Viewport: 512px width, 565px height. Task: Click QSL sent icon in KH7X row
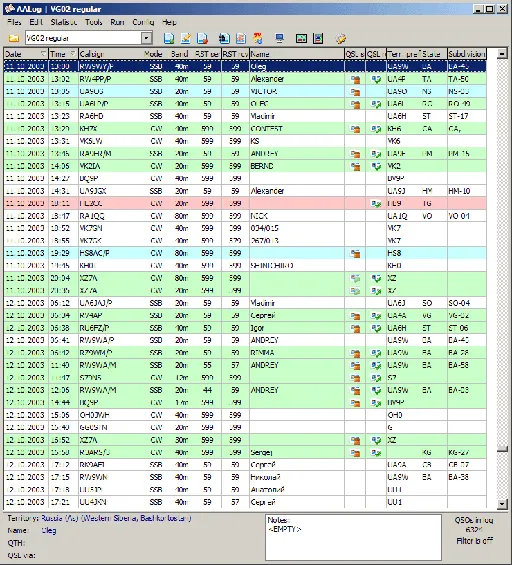pyautogui.click(x=355, y=129)
